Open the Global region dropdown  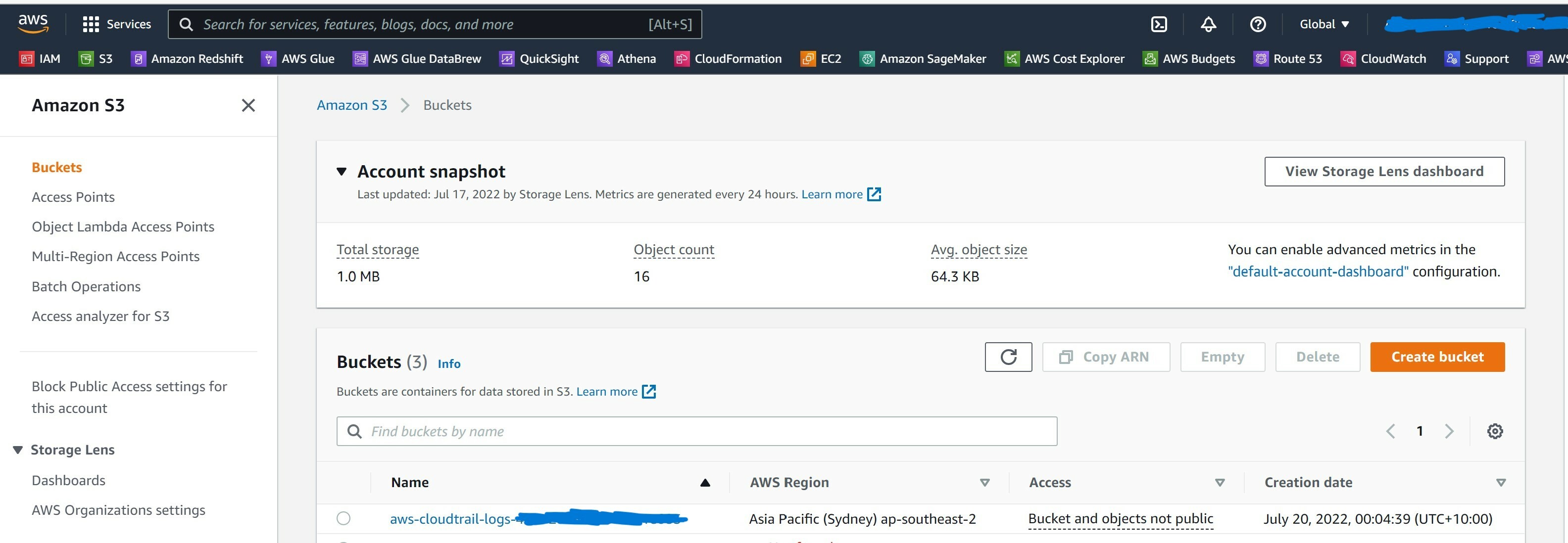pos(1324,24)
